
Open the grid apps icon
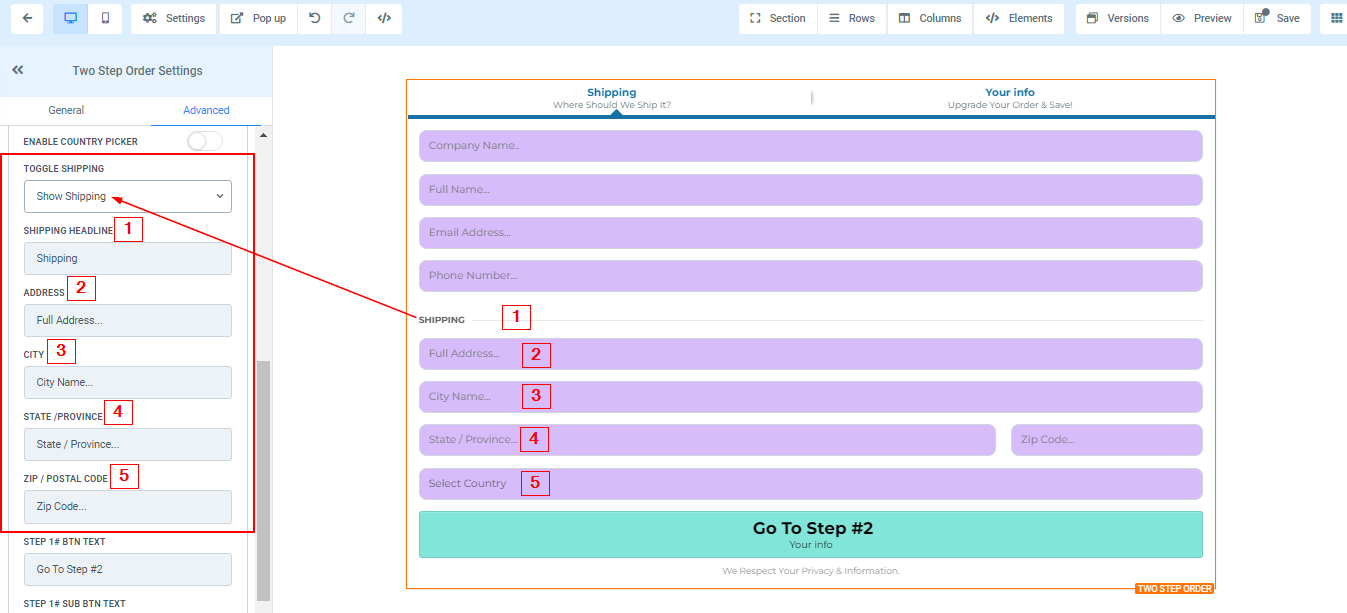1336,18
